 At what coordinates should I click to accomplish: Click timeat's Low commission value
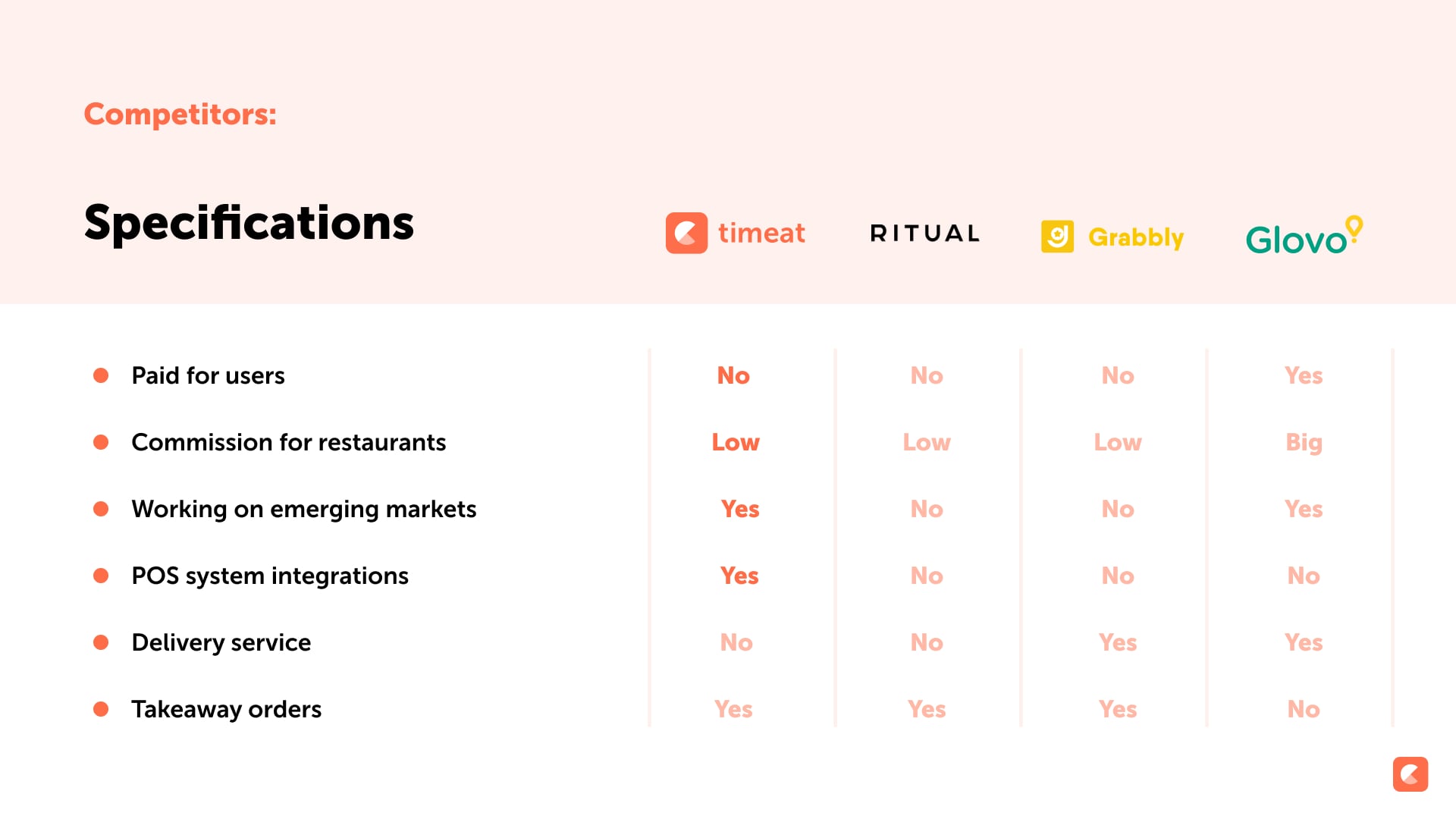point(735,442)
